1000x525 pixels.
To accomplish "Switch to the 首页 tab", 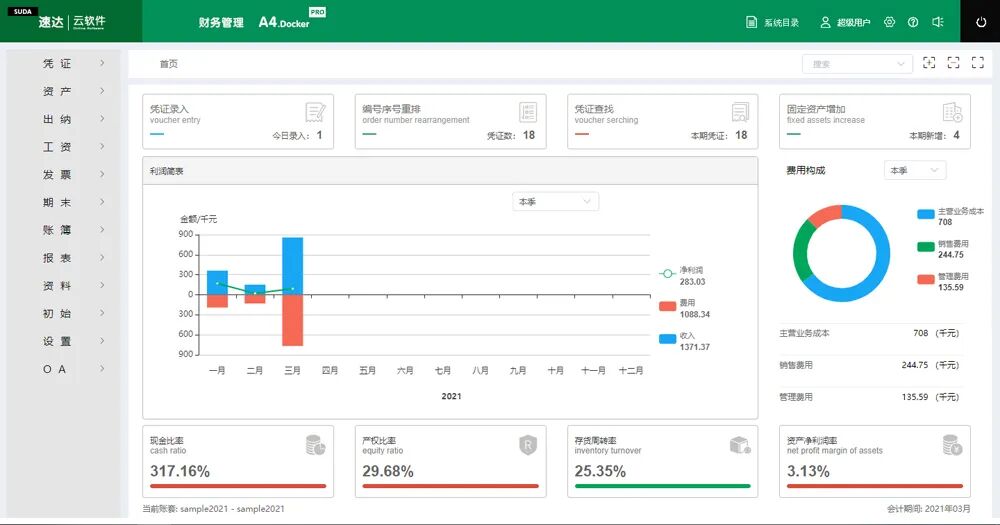I will pos(168,64).
